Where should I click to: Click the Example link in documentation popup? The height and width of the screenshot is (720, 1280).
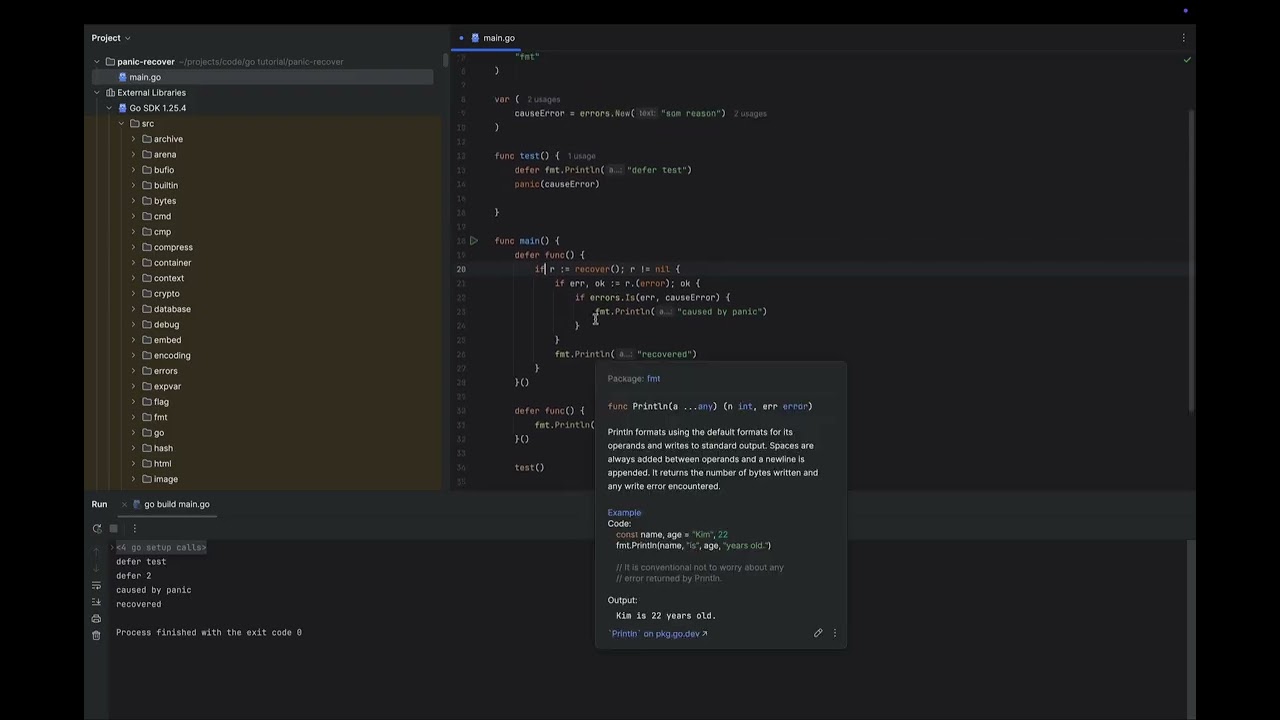pyautogui.click(x=624, y=513)
